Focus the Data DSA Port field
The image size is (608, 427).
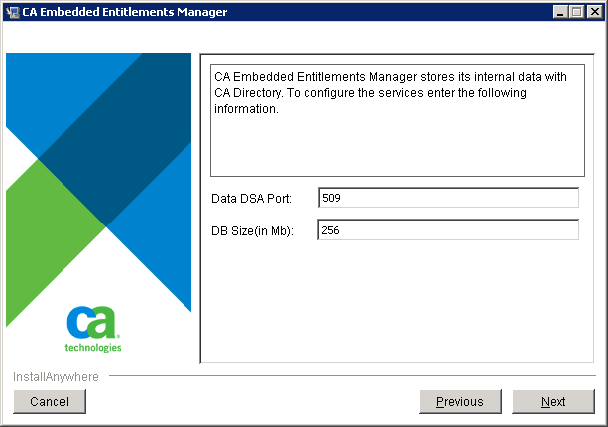(x=448, y=198)
